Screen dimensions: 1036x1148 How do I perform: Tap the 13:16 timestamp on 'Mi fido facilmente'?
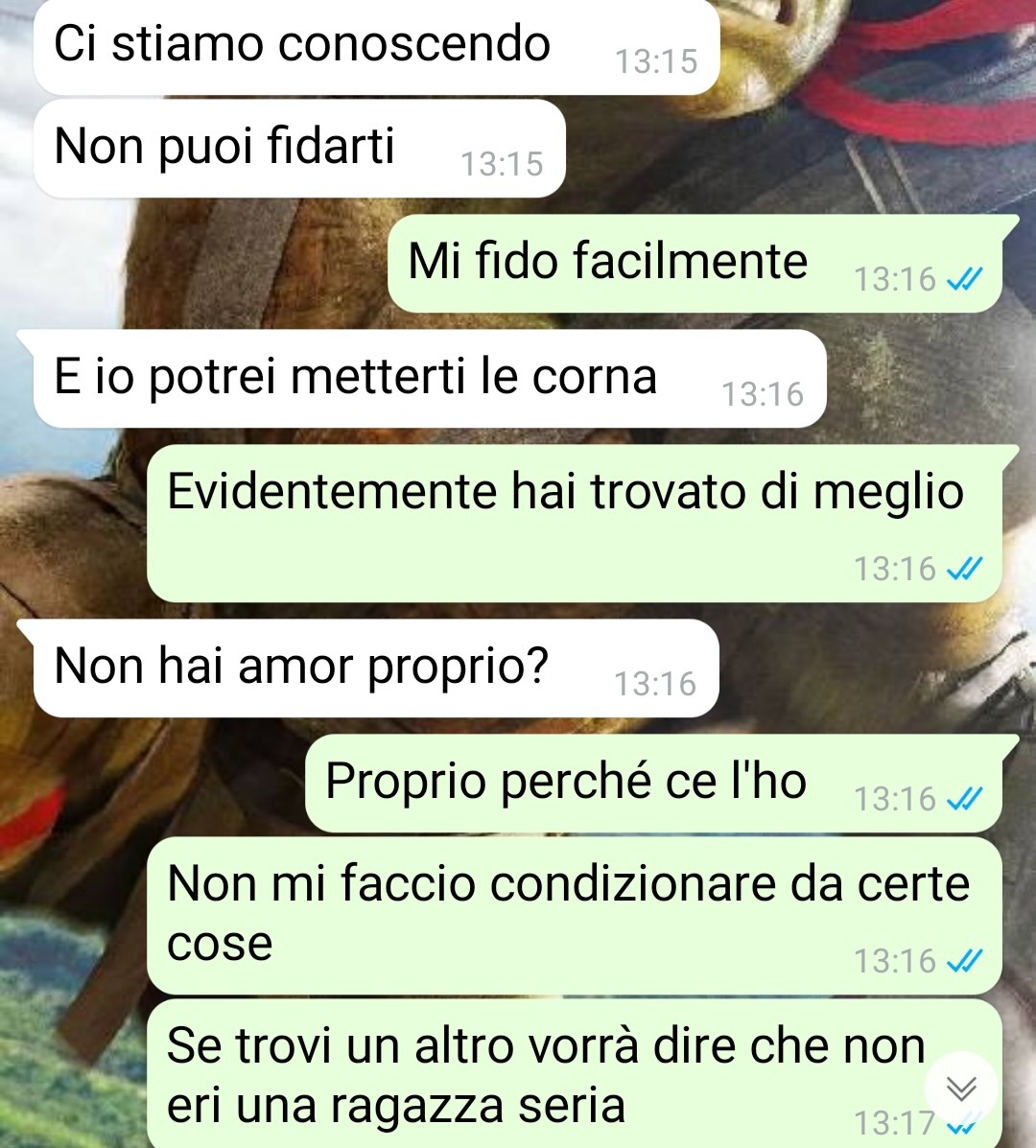click(x=895, y=280)
